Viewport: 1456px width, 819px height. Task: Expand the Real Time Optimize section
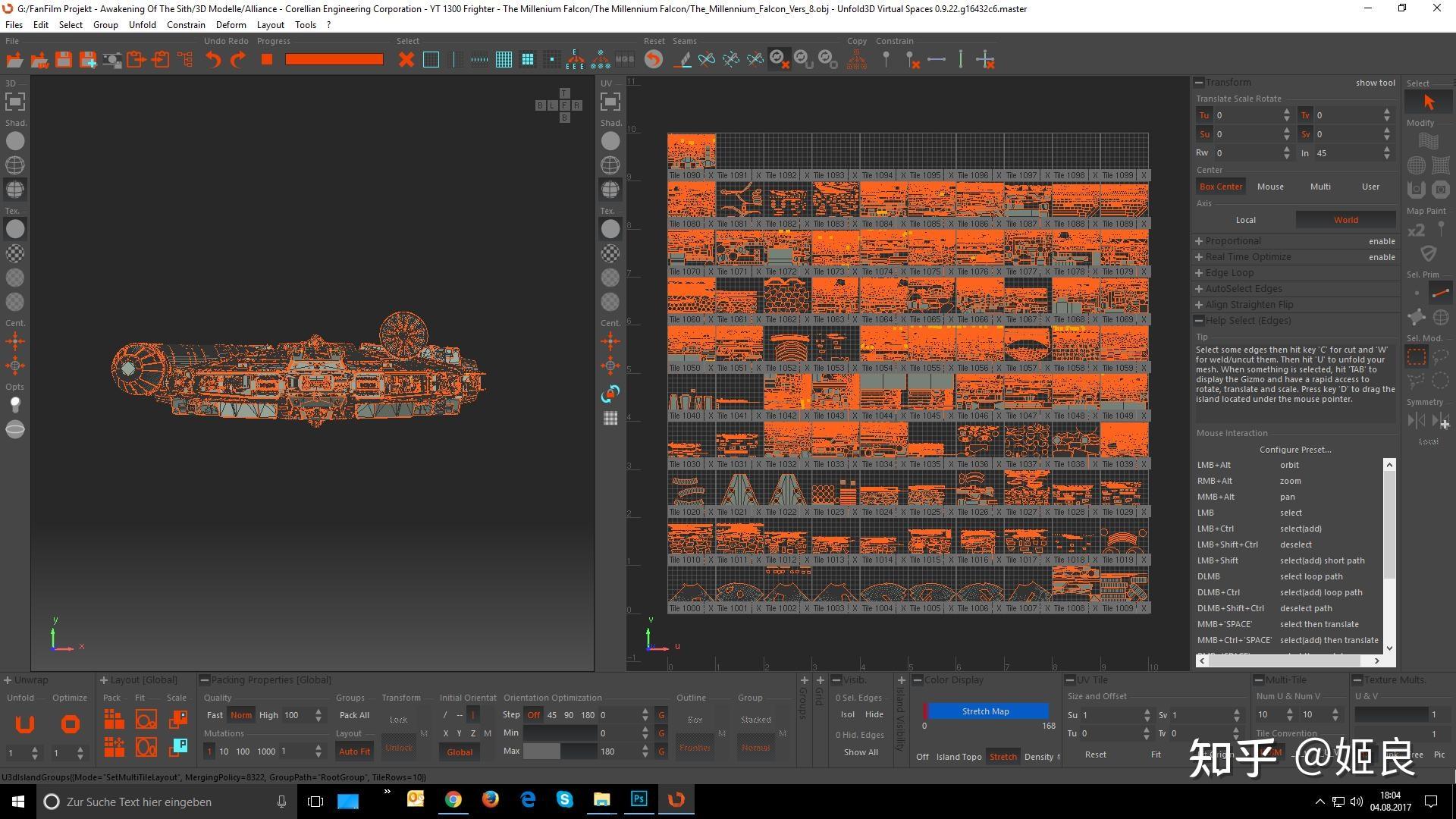click(x=1199, y=257)
